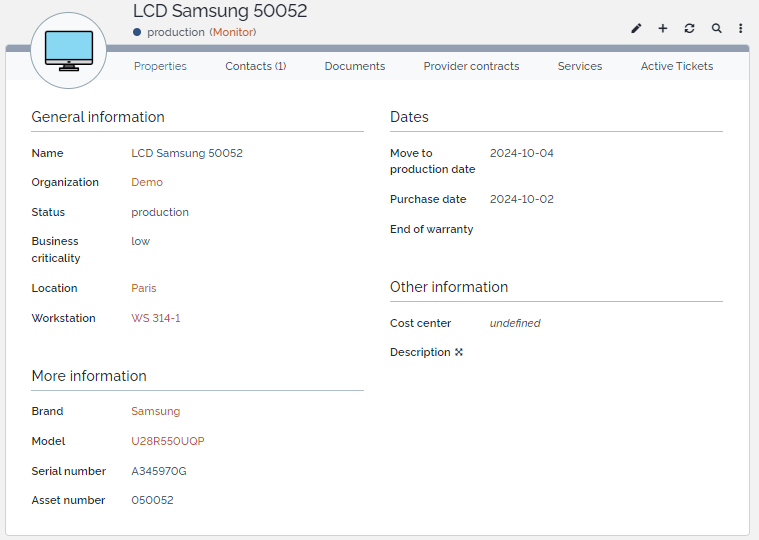Go to Provider contracts tab
Viewport: 759px width, 540px height.
point(471,66)
